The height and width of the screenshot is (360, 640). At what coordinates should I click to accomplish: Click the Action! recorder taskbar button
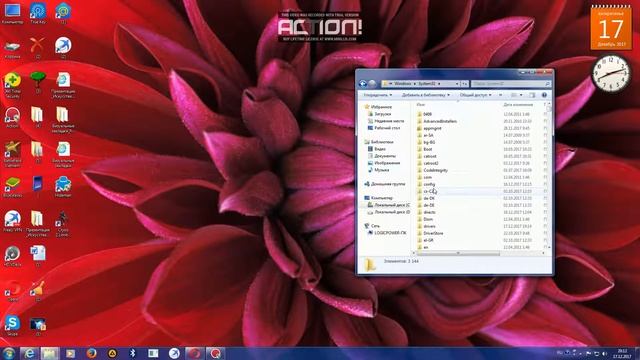(215, 353)
